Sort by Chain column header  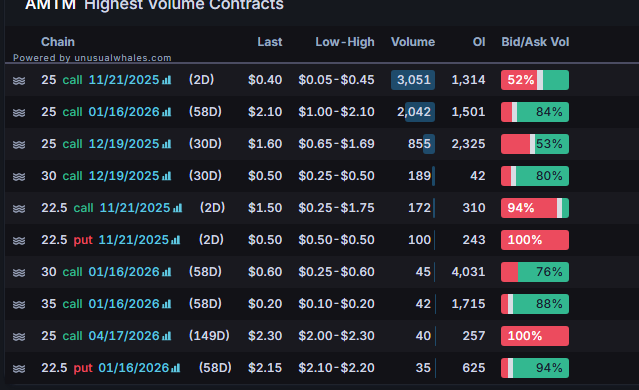pos(58,42)
